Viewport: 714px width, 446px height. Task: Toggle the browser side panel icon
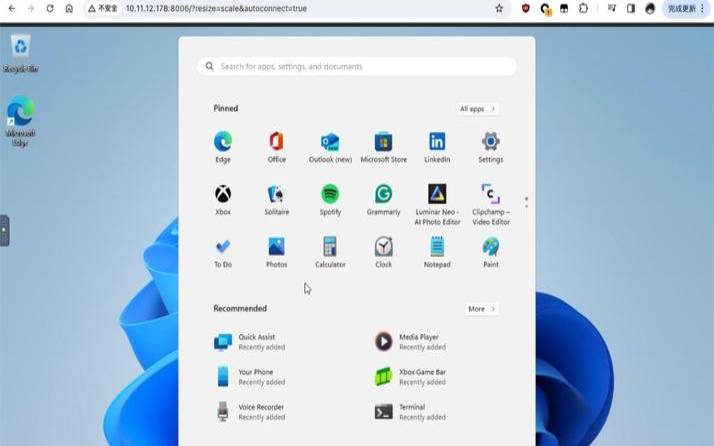coord(631,8)
